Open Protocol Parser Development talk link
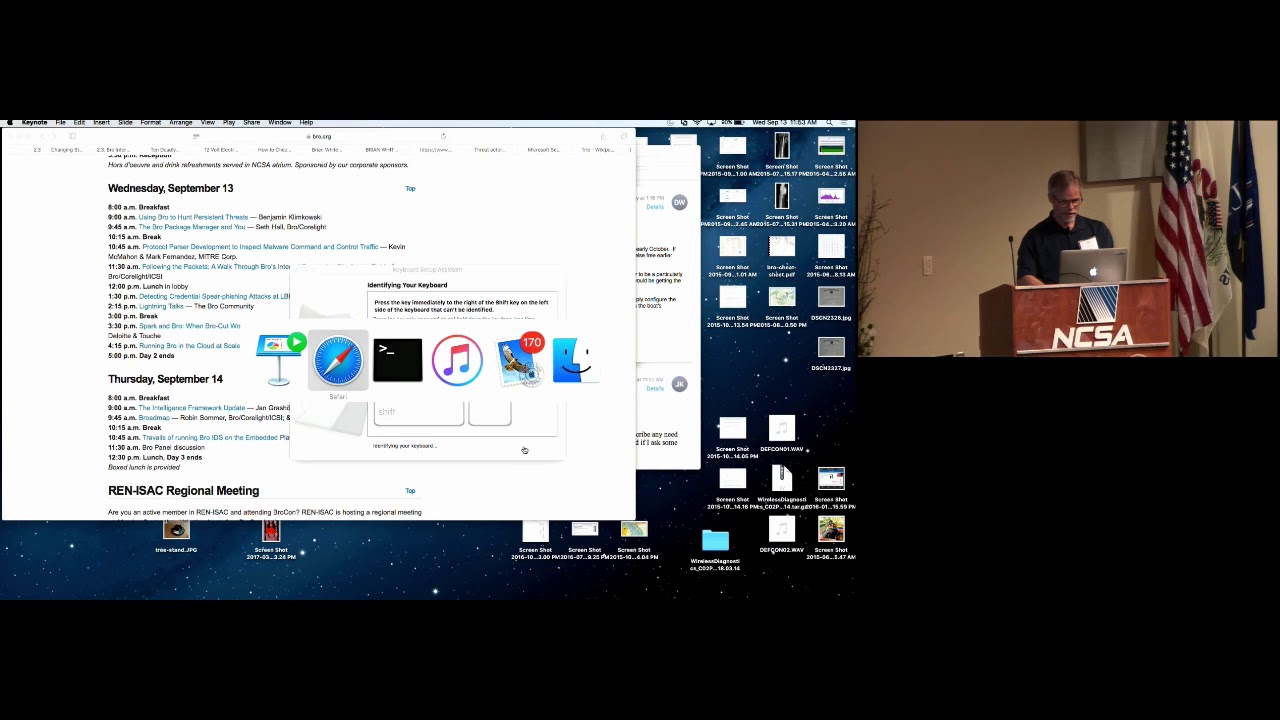 (x=260, y=247)
